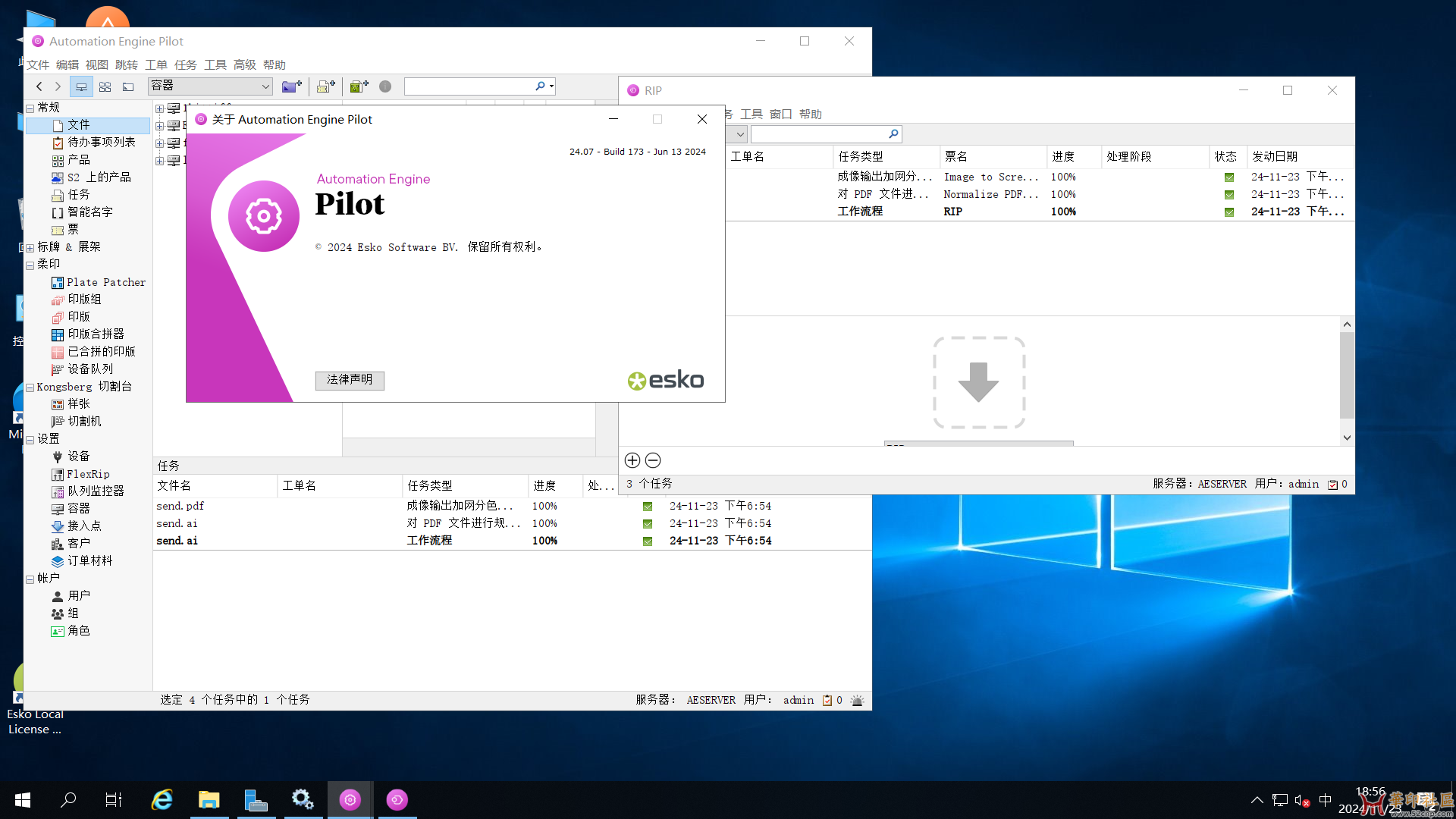
Task: Click the search magnifier in Pilot search box
Action: pyautogui.click(x=540, y=86)
